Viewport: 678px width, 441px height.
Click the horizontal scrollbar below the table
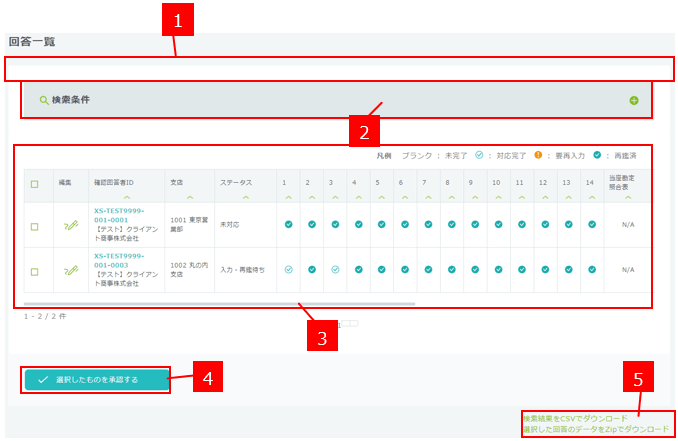click(x=220, y=303)
